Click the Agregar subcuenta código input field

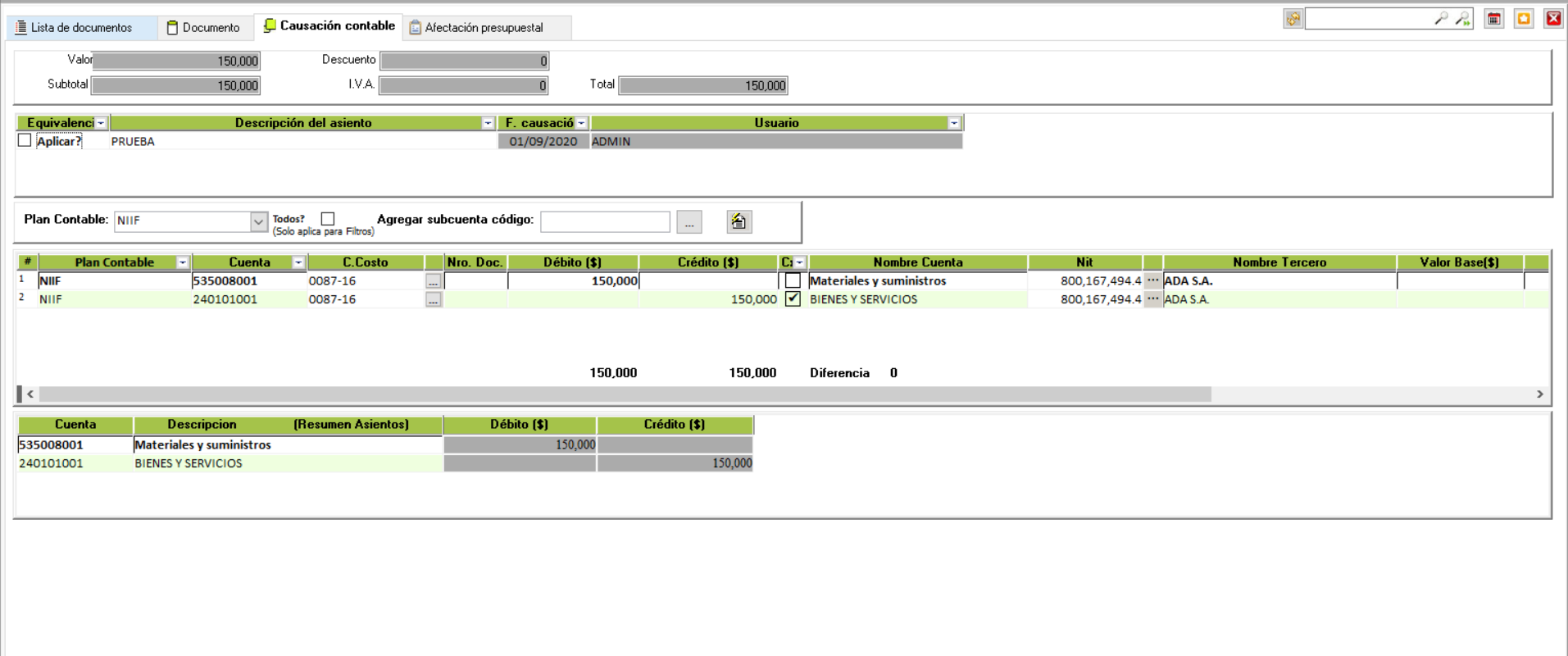[x=605, y=222]
